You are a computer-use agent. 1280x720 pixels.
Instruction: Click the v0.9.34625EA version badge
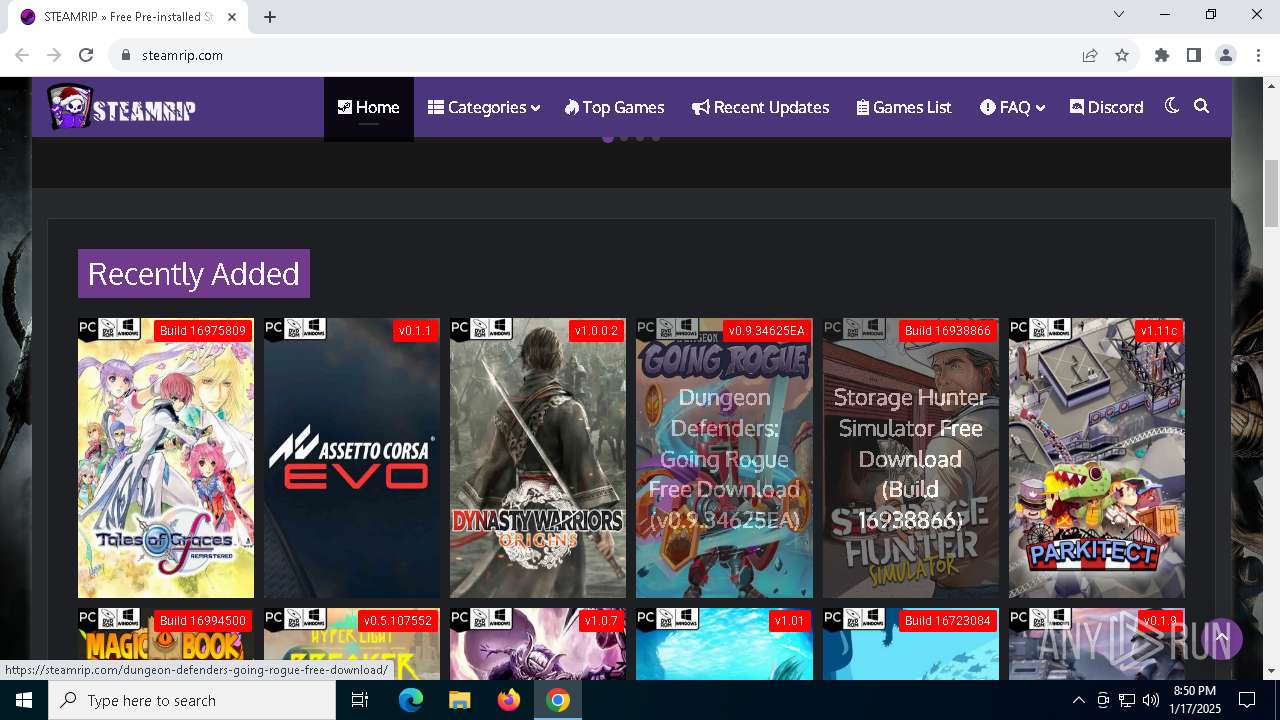point(766,330)
